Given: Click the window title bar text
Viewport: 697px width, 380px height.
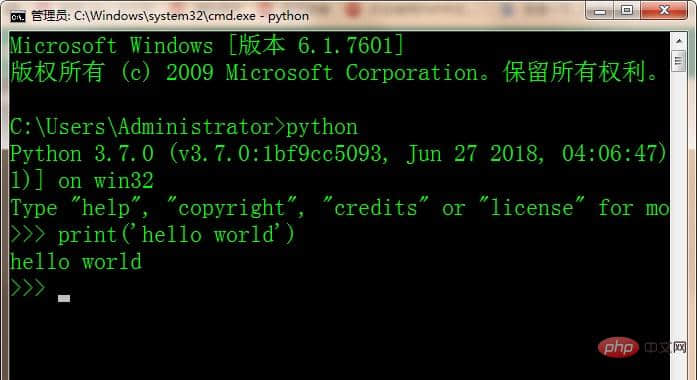Looking at the screenshot, I should click(170, 16).
